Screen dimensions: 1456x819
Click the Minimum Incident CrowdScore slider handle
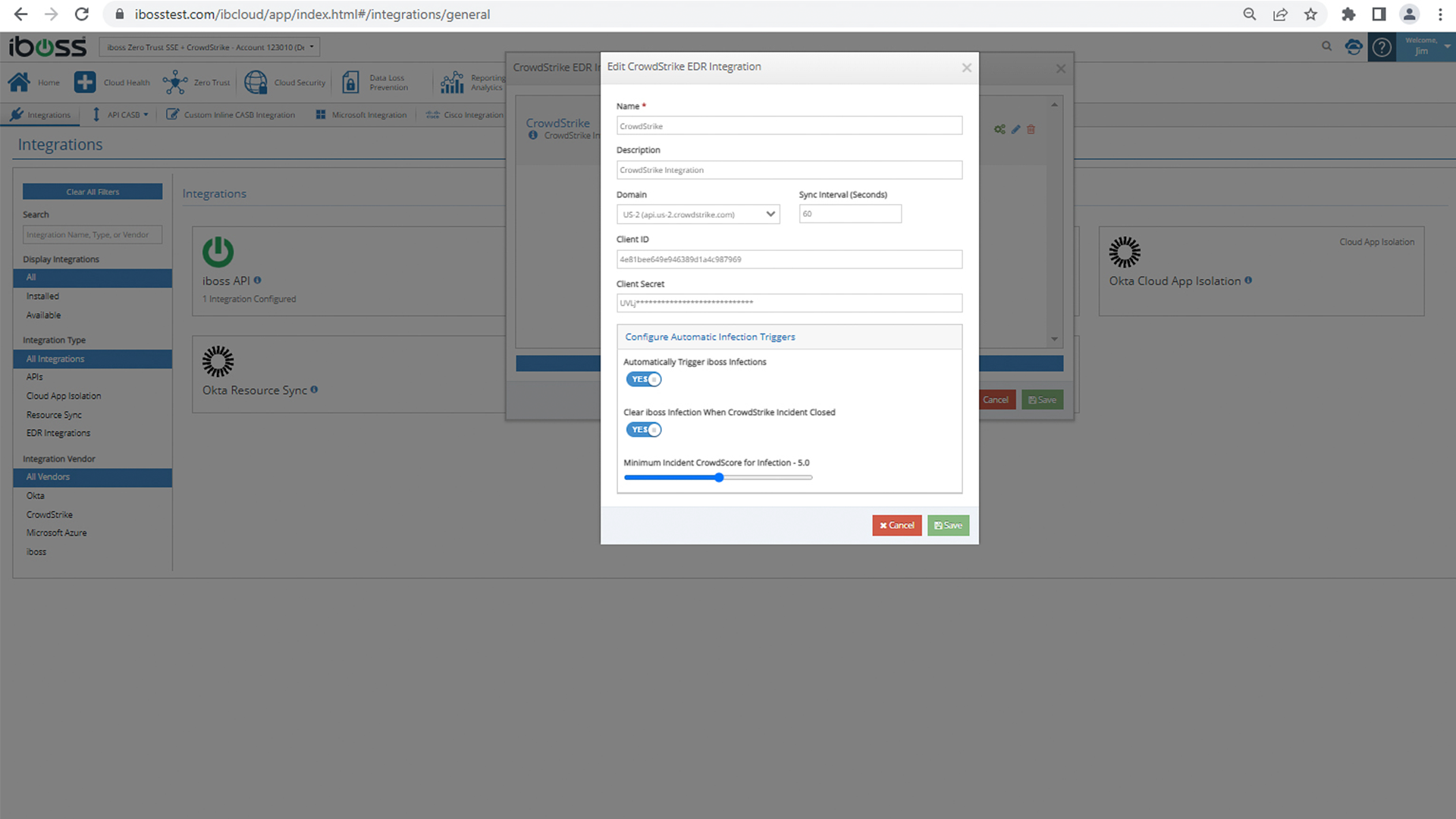(x=719, y=478)
